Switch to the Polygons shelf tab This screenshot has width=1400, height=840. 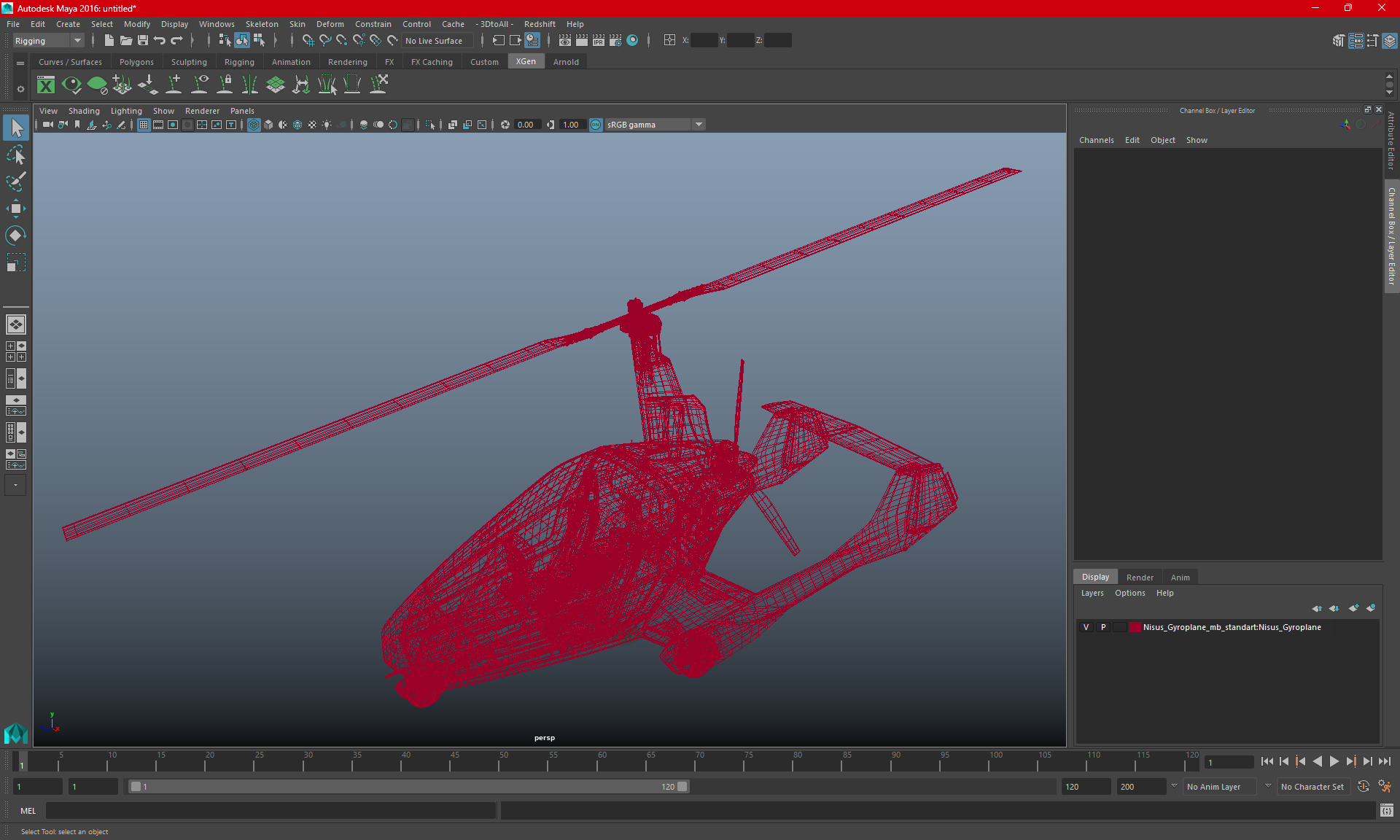[x=136, y=62]
